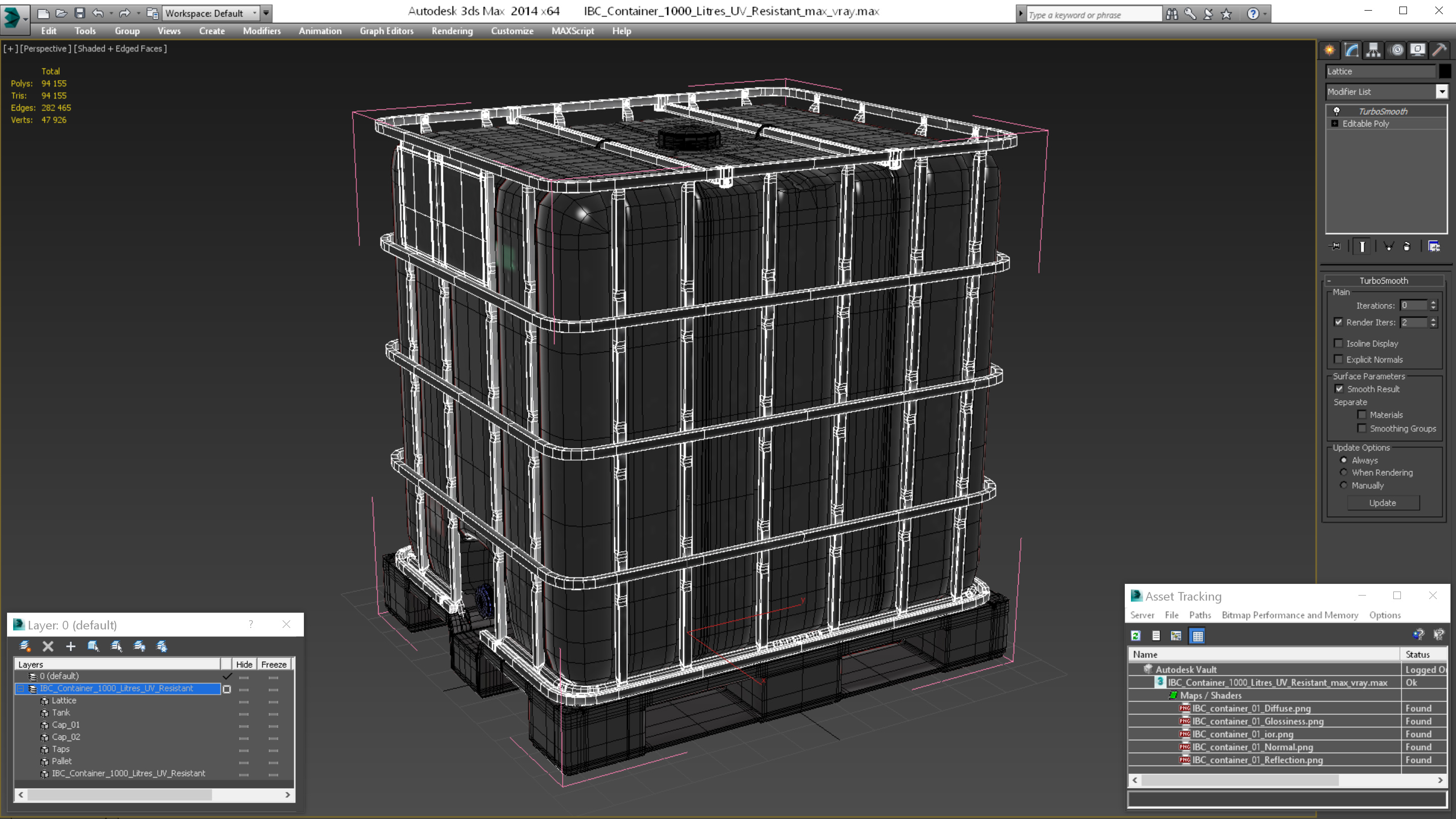The image size is (1456, 819).
Task: Click the Shaded + Edged Faces viewport label
Action: tap(120, 49)
